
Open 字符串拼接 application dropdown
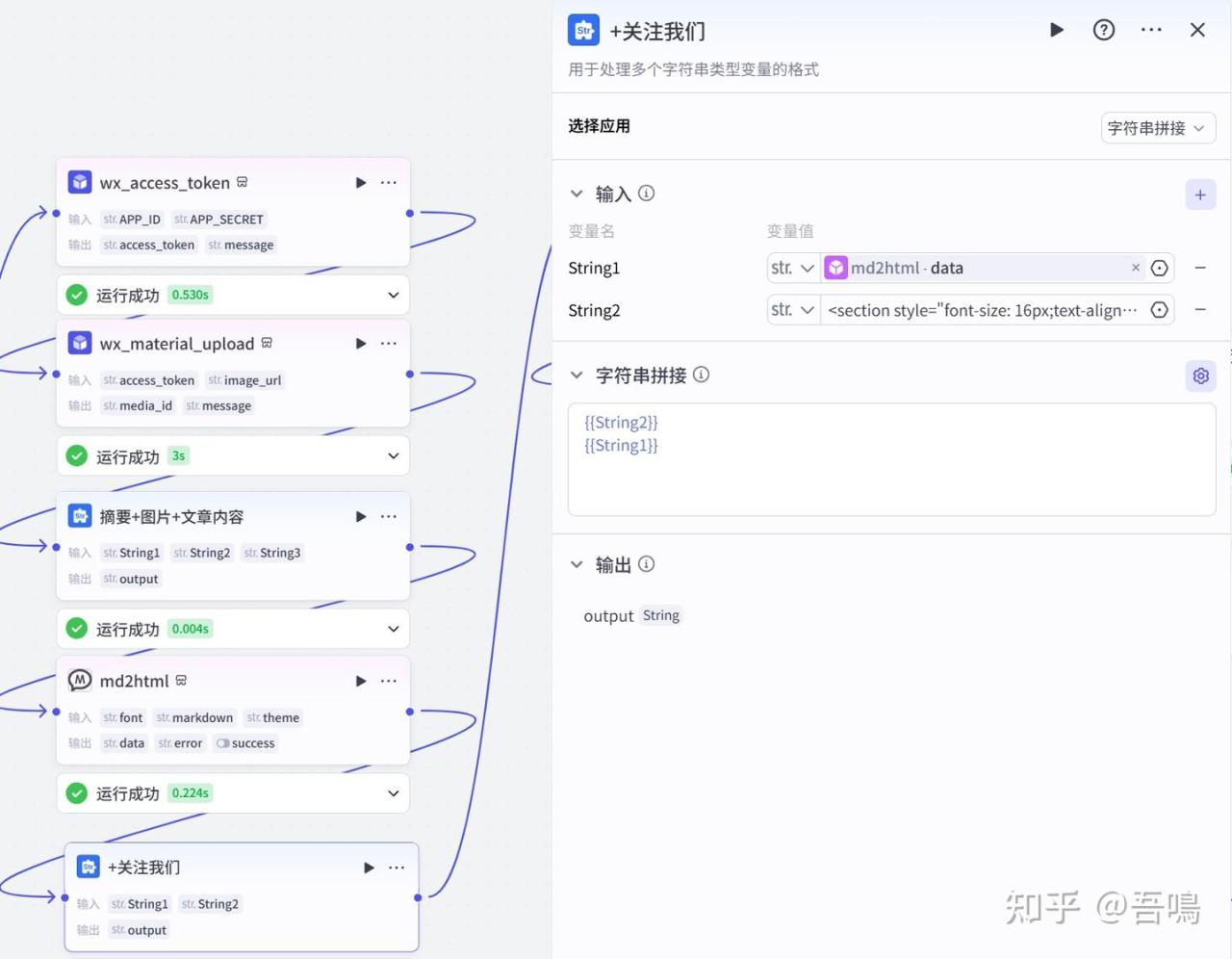coord(1157,128)
